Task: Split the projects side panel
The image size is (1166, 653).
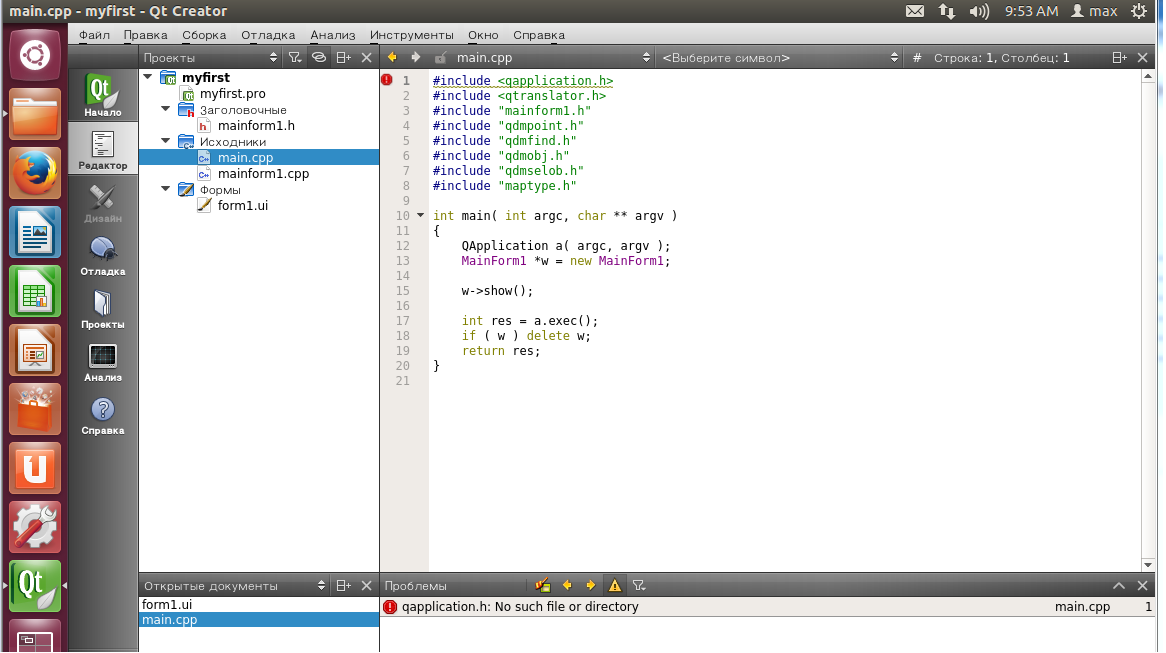Action: (343, 58)
